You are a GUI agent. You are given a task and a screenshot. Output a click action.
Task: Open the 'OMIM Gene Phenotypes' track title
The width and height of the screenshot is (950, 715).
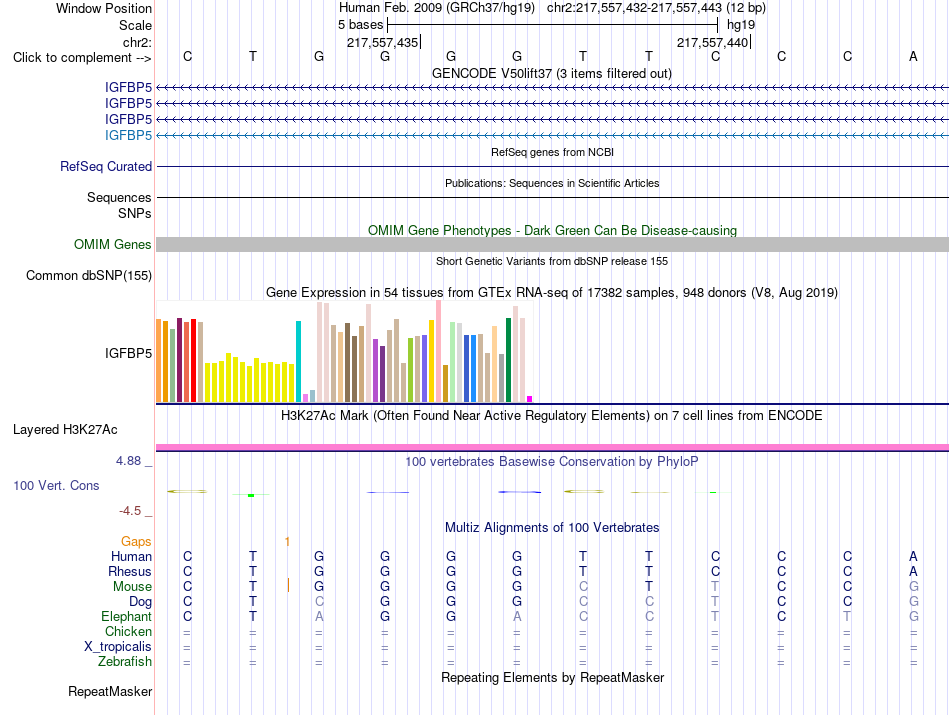[552, 230]
